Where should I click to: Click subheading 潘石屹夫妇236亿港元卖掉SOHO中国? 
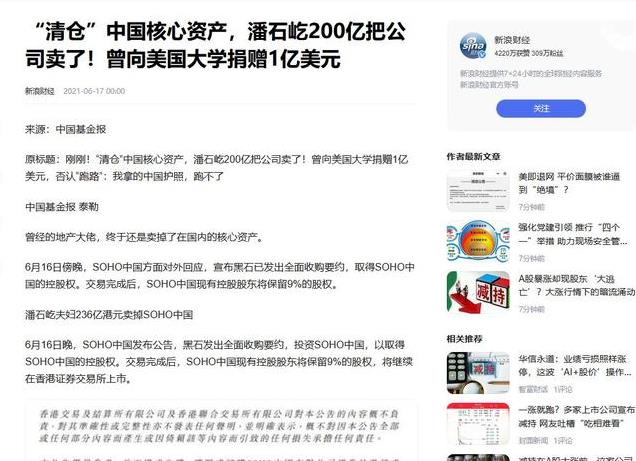pos(109,315)
